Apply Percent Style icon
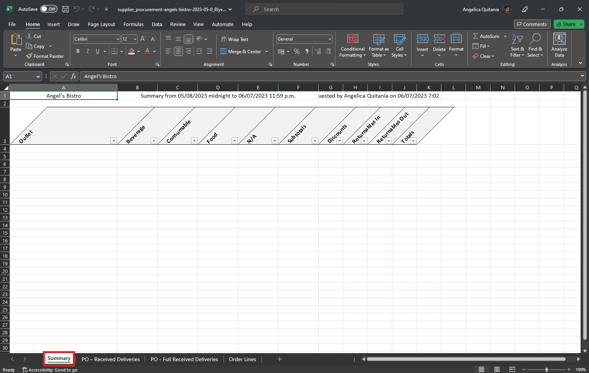Image resolution: width=589 pixels, height=373 pixels. 297,51
